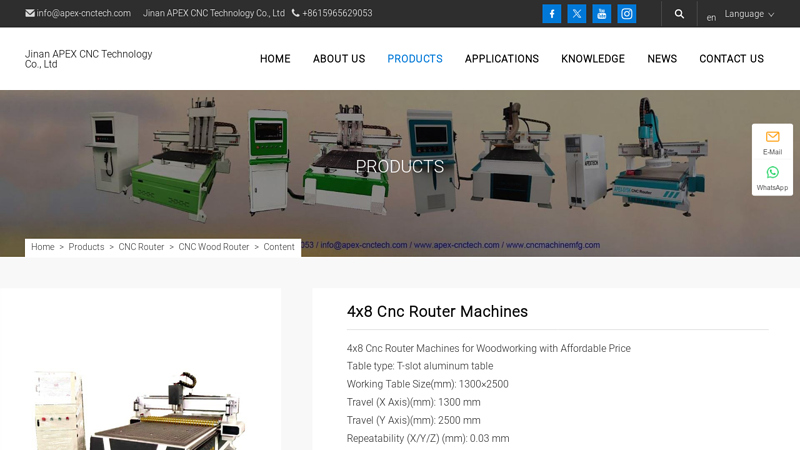Open the Instagram social icon
This screenshot has width=800, height=450.
[627, 14]
